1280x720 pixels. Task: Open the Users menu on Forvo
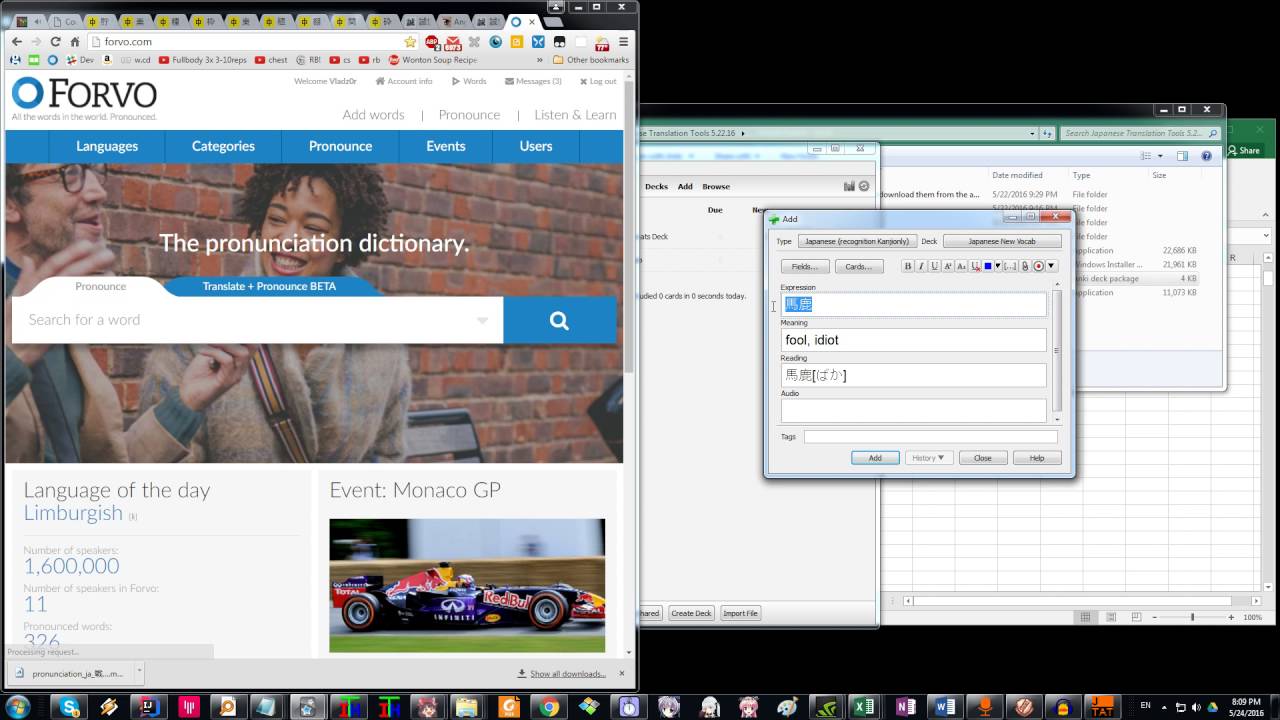coord(535,146)
